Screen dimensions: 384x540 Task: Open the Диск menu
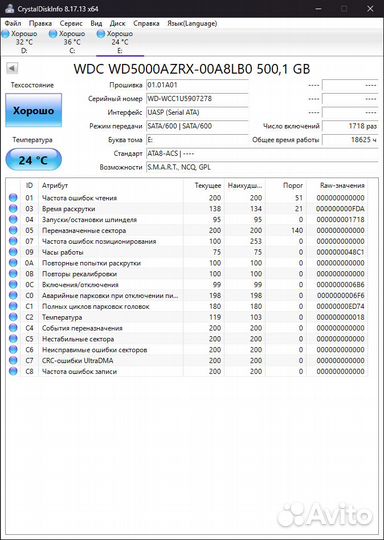pyautogui.click(x=117, y=23)
